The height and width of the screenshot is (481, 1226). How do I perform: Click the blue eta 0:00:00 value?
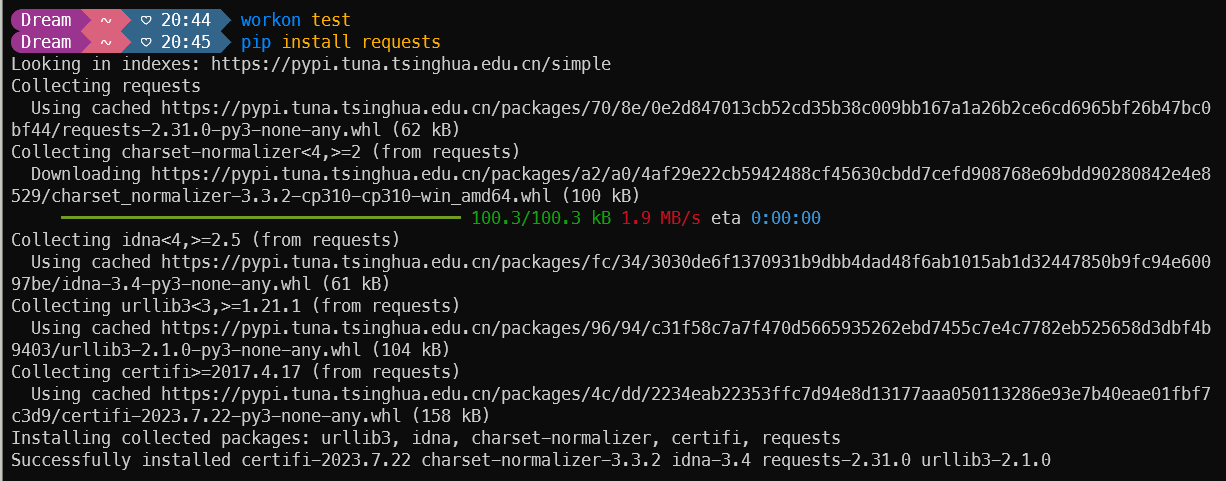(x=785, y=218)
